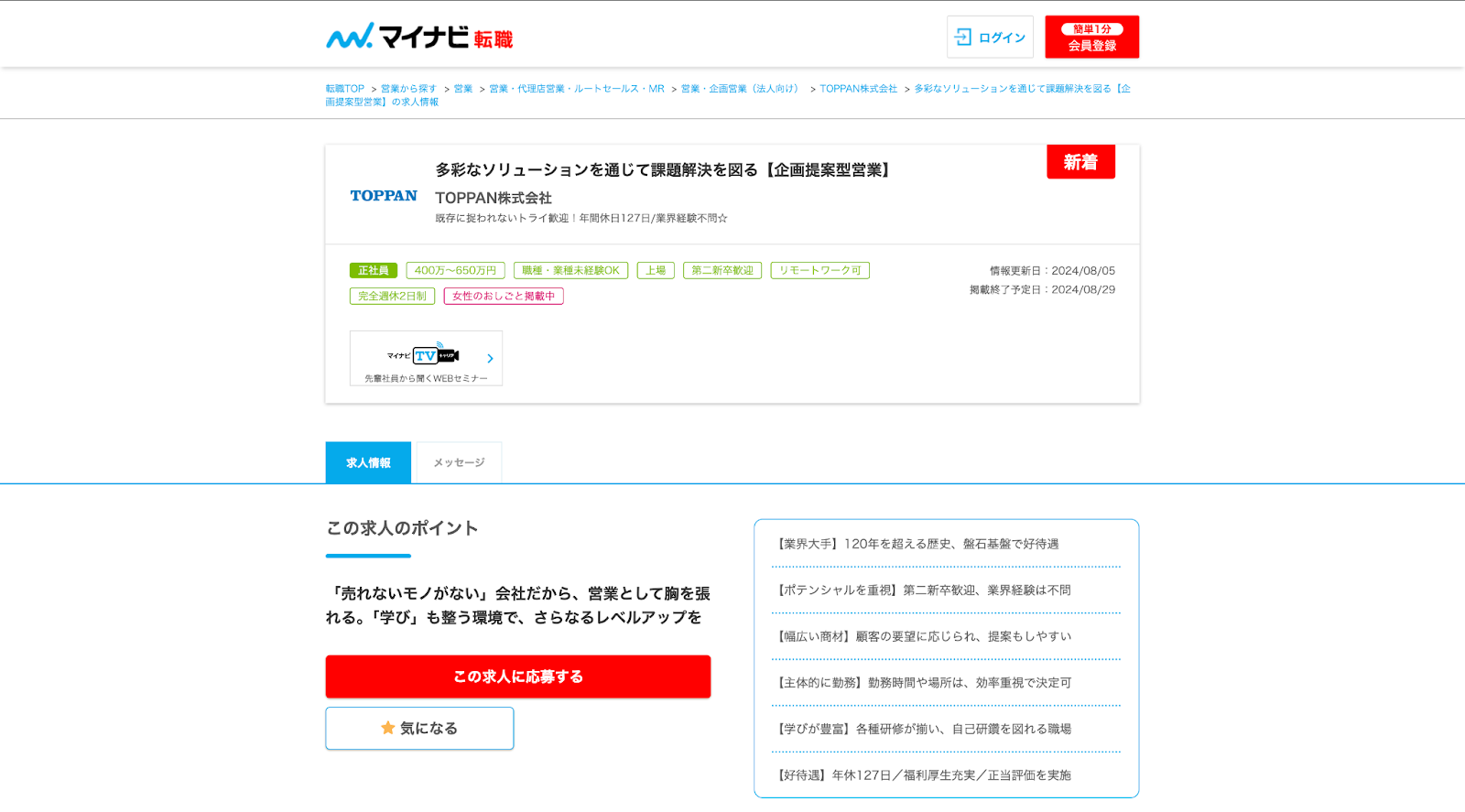Screen dimensions: 1465x812
Task: Open the 営業 breadcrumb link
Action: point(463,89)
